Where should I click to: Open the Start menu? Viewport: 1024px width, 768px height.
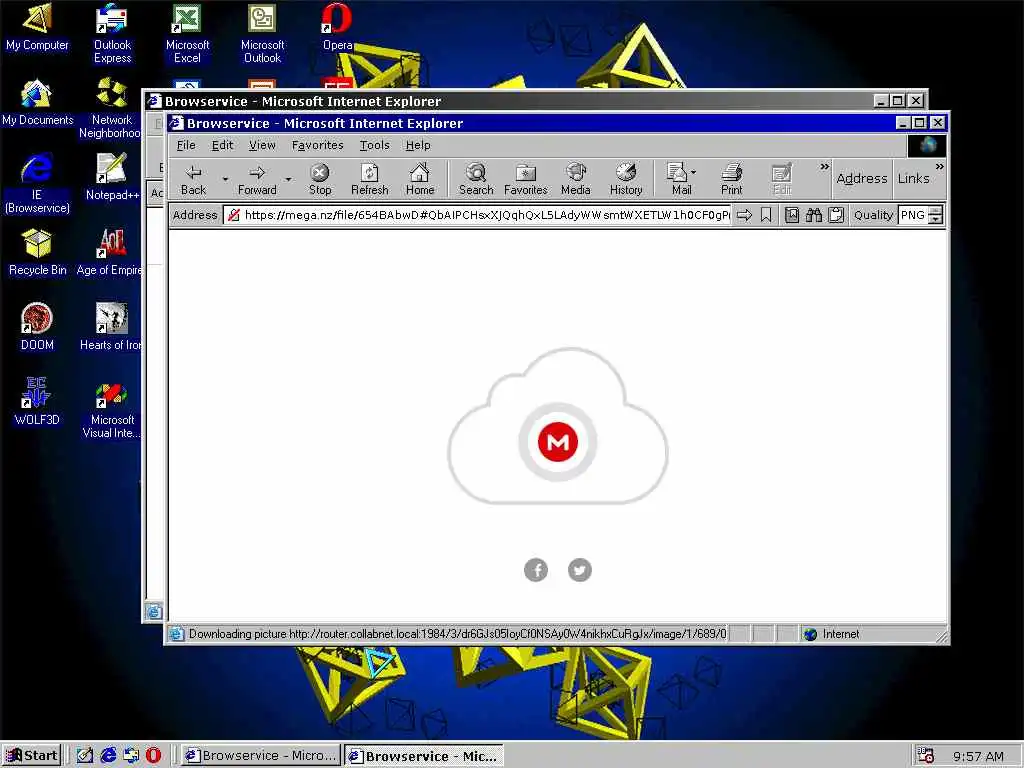click(31, 756)
